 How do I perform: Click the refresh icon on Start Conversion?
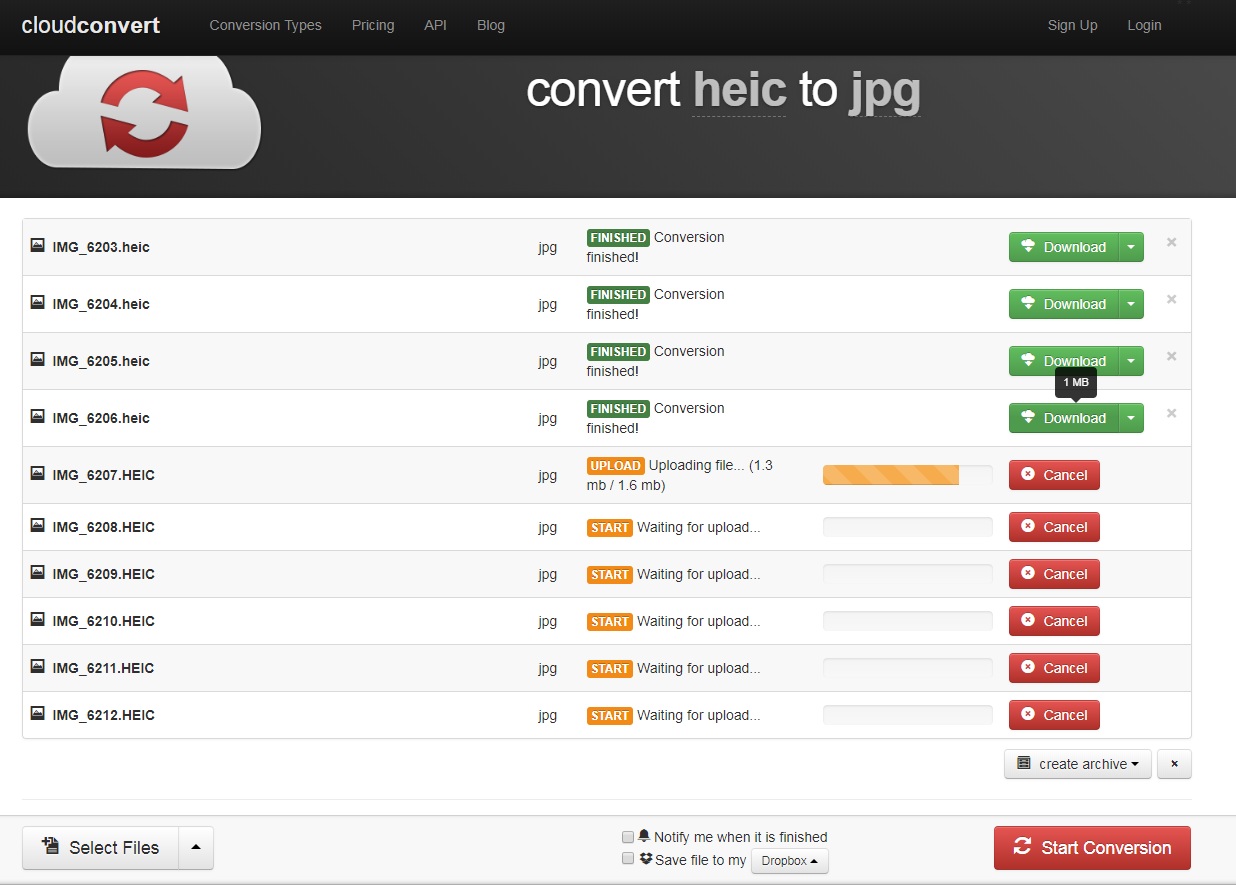point(1022,847)
